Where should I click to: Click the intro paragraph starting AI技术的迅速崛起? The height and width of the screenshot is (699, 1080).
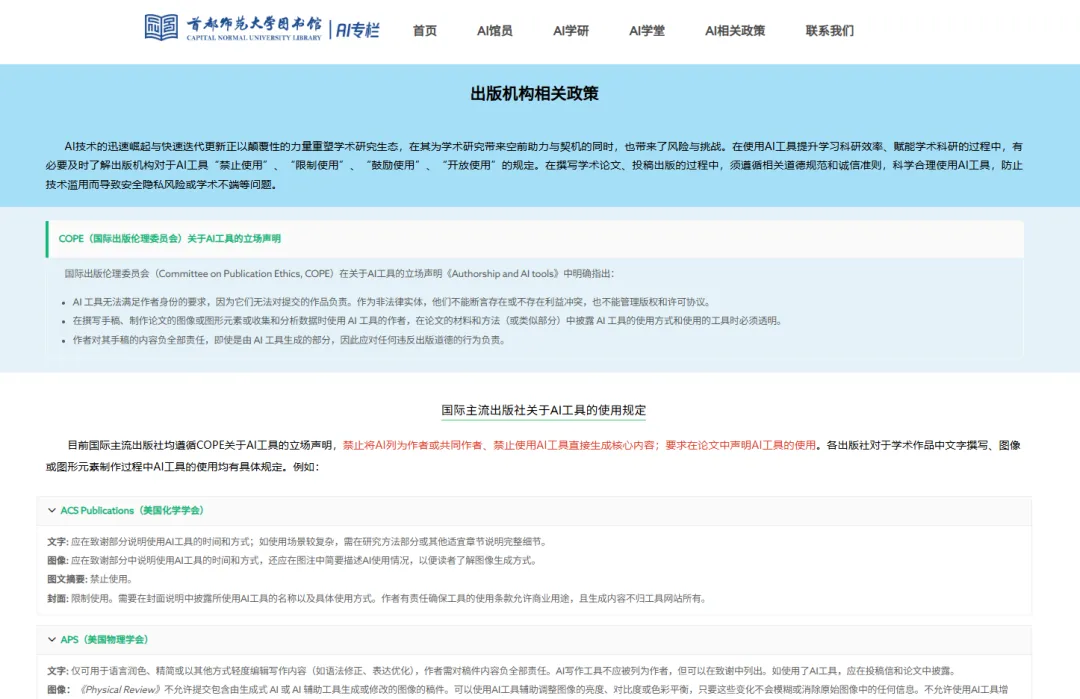(534, 165)
